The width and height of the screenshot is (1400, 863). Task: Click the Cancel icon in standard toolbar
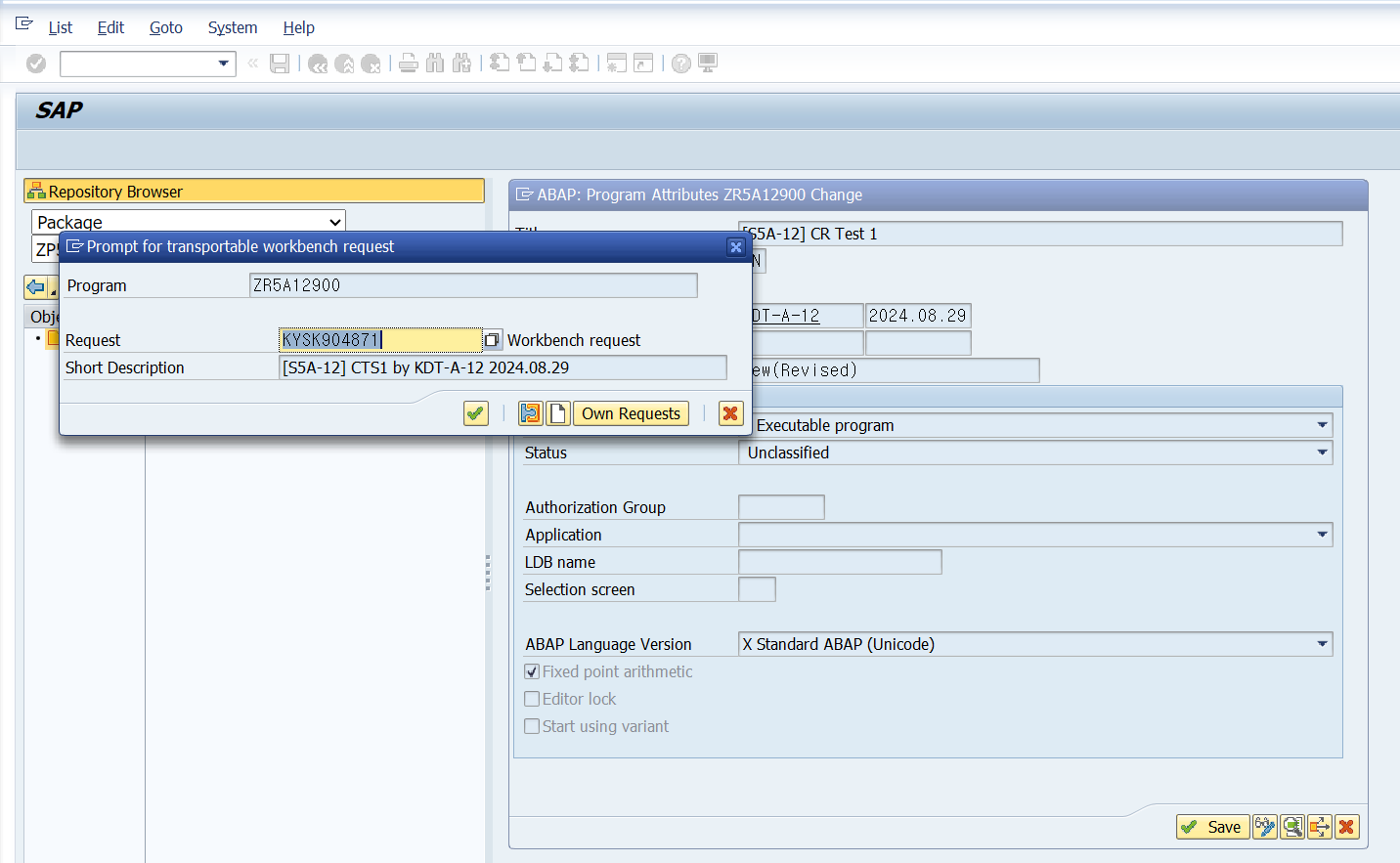[371, 64]
